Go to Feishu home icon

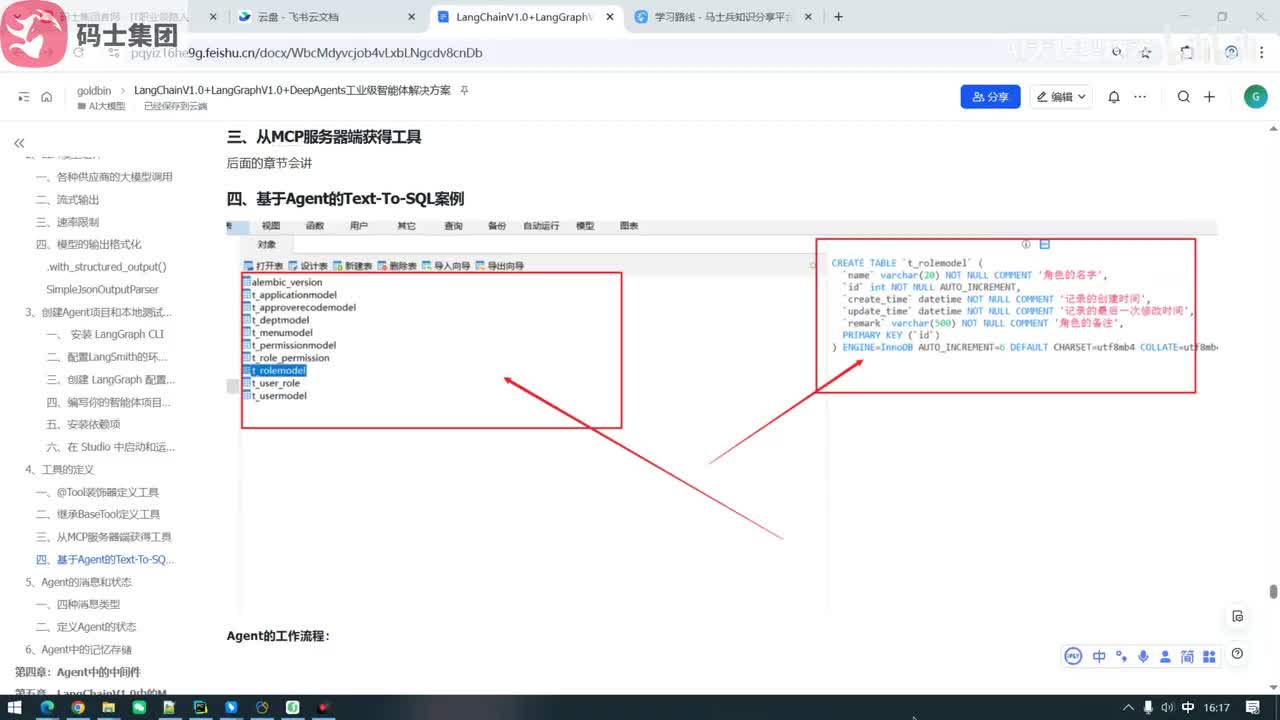[46, 97]
